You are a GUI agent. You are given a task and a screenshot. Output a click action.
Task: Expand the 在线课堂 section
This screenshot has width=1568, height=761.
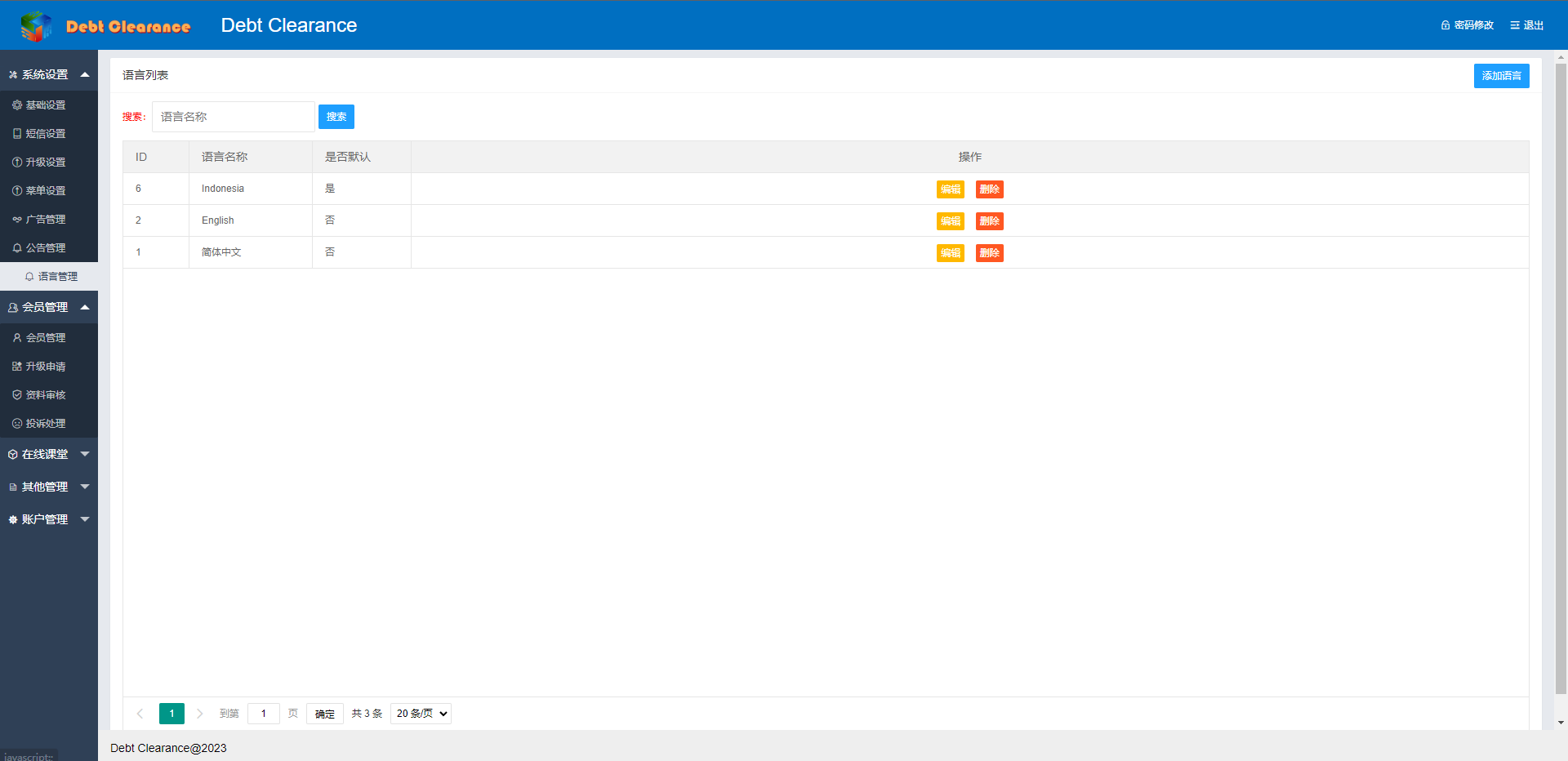click(x=49, y=454)
